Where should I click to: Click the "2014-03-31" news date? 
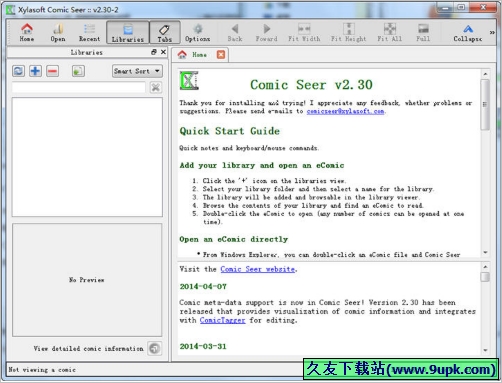point(203,346)
